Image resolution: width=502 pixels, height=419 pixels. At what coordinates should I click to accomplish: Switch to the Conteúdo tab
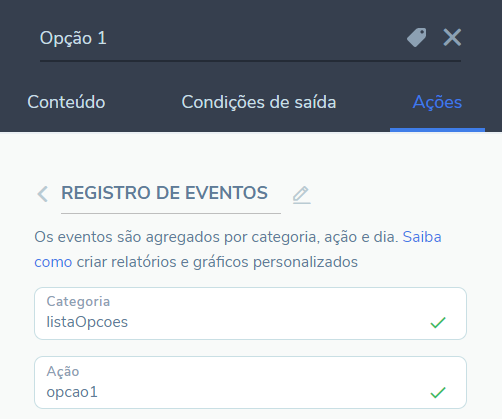click(66, 102)
